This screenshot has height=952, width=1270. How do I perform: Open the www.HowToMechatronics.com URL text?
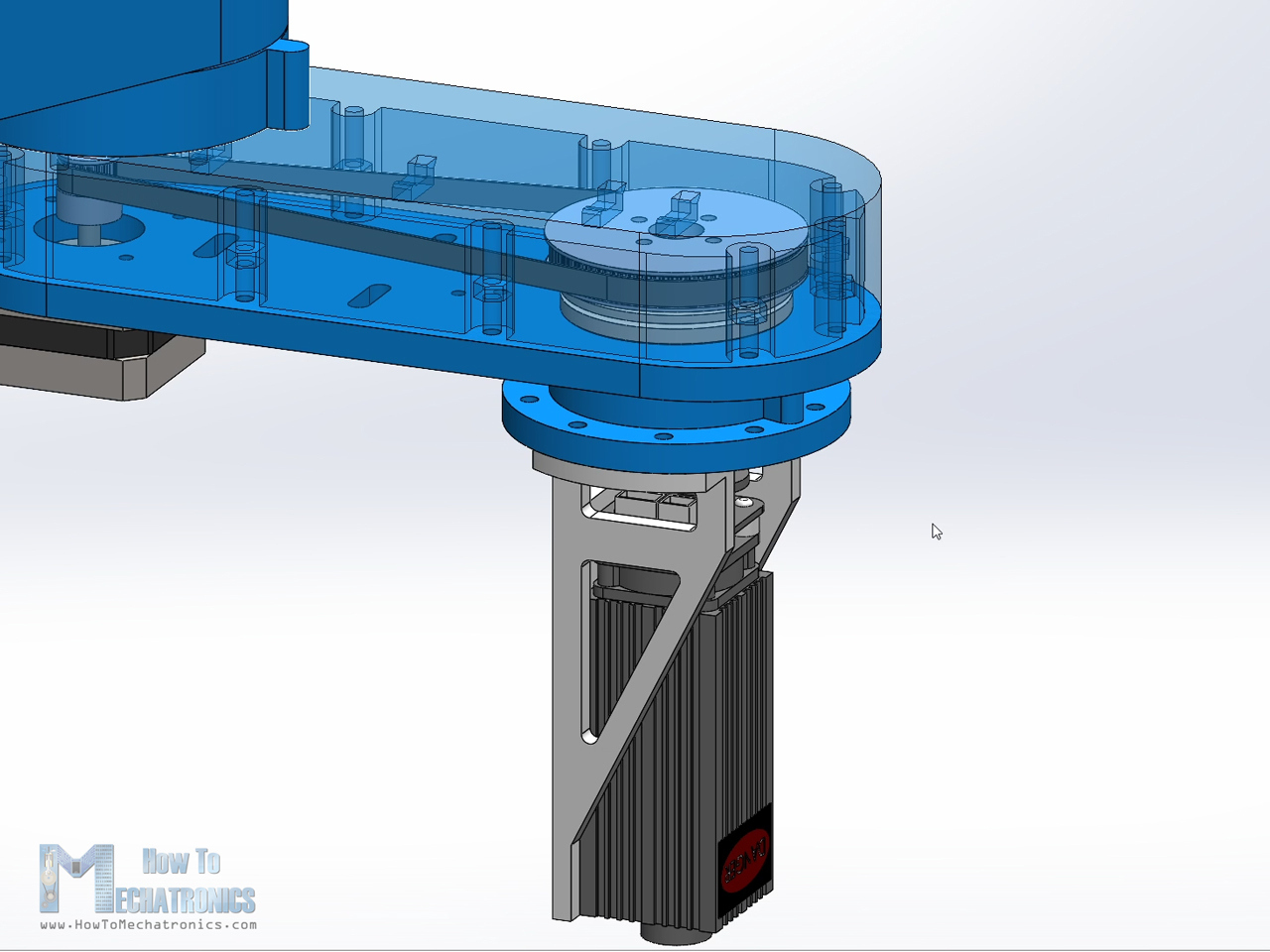point(149,924)
